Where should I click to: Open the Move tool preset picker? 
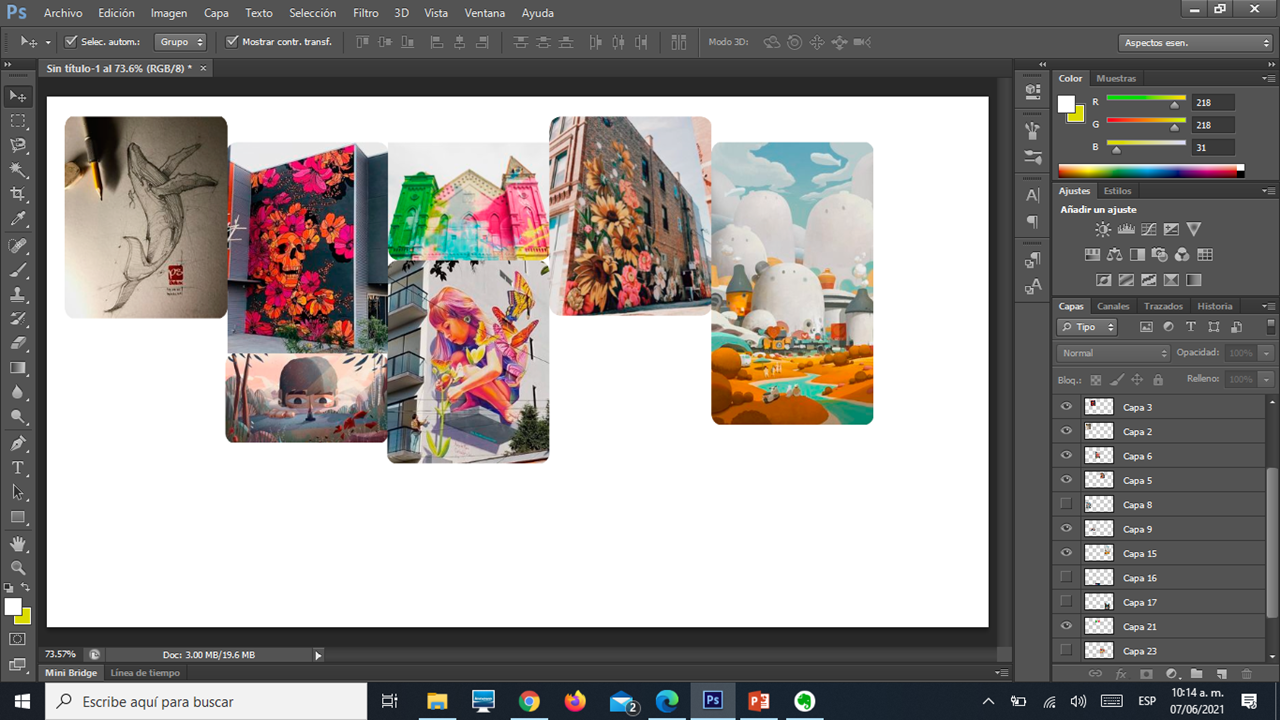(35, 42)
